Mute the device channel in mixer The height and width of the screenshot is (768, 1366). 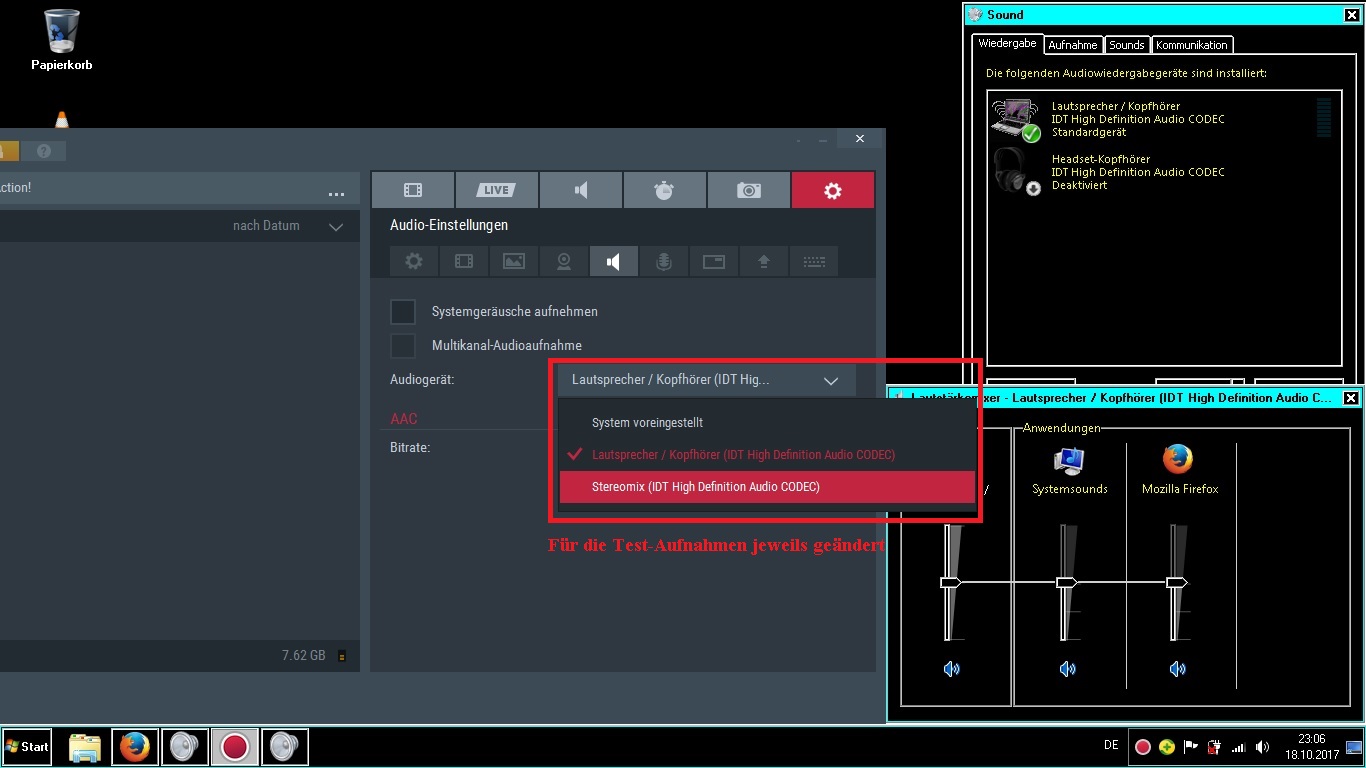(952, 669)
